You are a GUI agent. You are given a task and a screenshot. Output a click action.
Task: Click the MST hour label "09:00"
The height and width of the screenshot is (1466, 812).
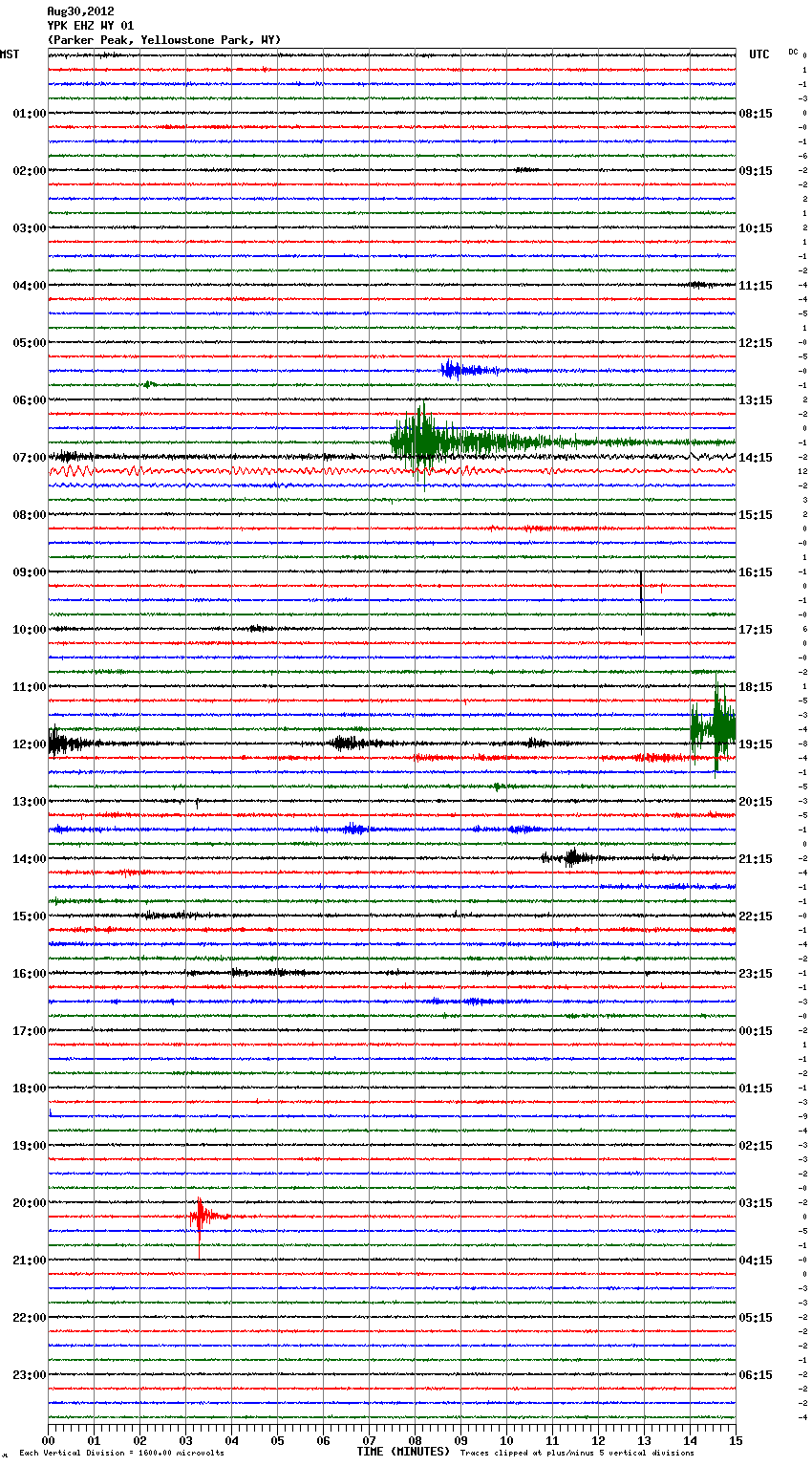[x=30, y=572]
